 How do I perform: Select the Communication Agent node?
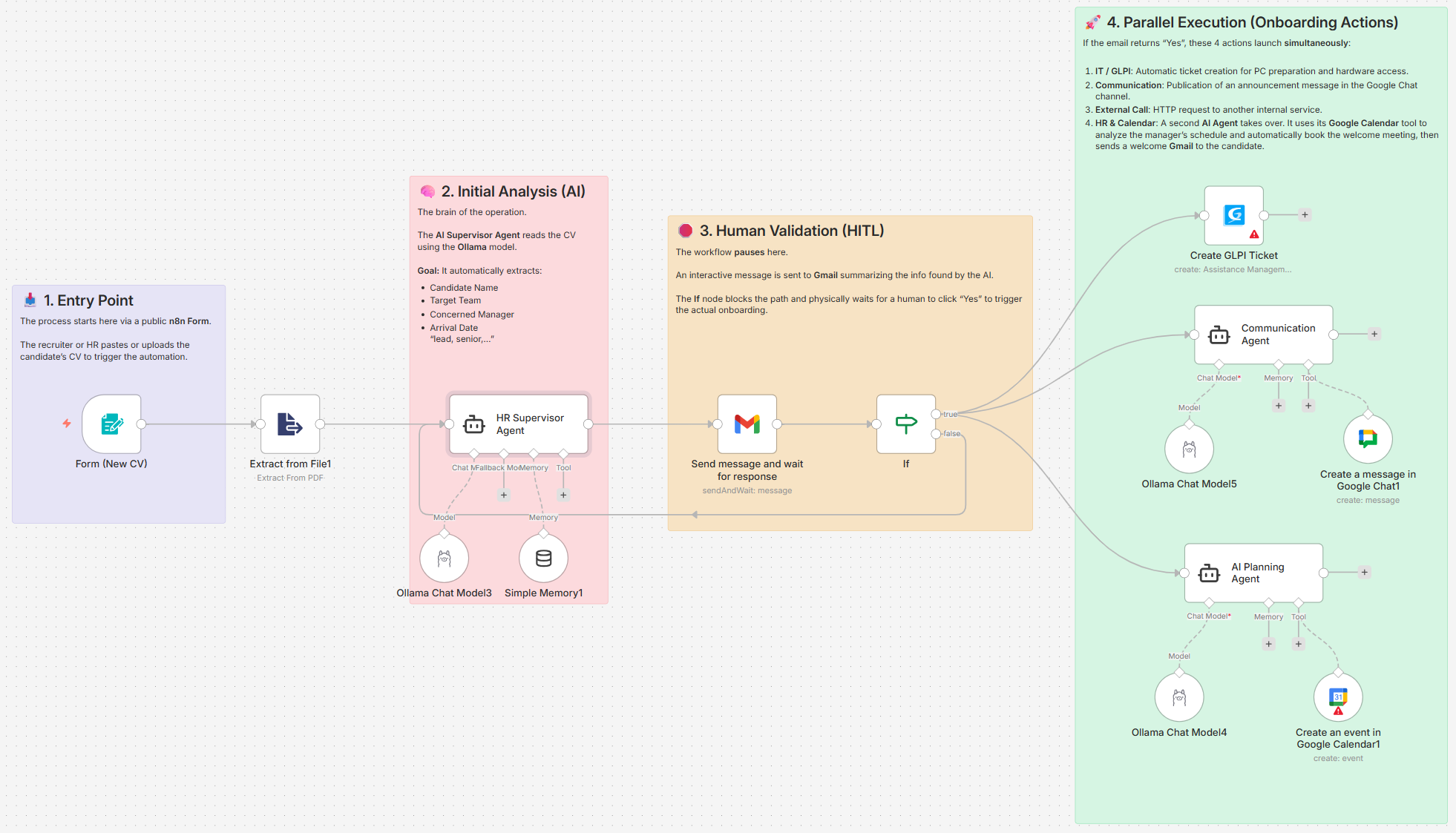coord(1263,335)
